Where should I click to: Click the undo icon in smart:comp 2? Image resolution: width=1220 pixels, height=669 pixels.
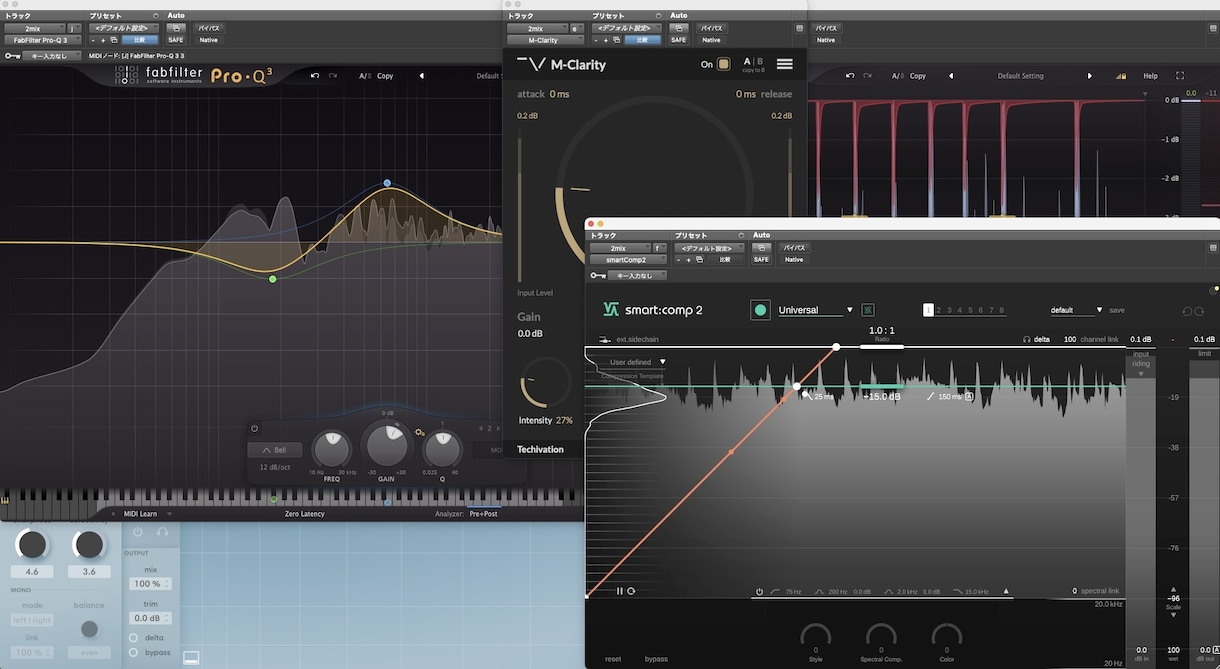click(x=1187, y=311)
